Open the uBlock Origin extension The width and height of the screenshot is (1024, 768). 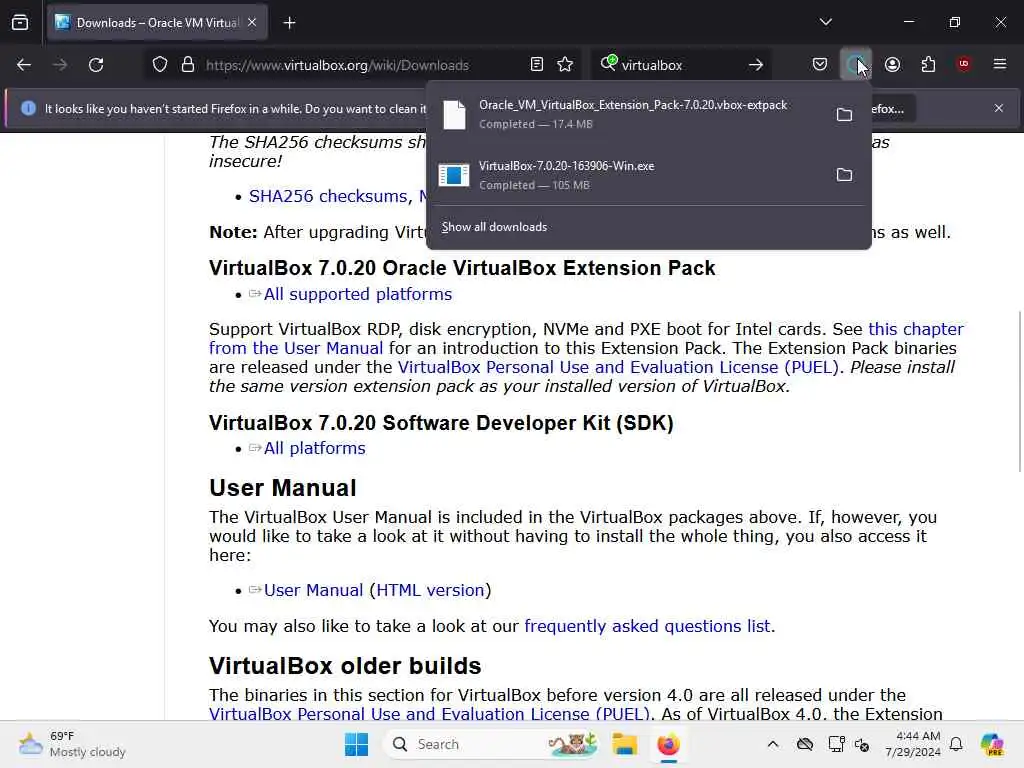[963, 64]
